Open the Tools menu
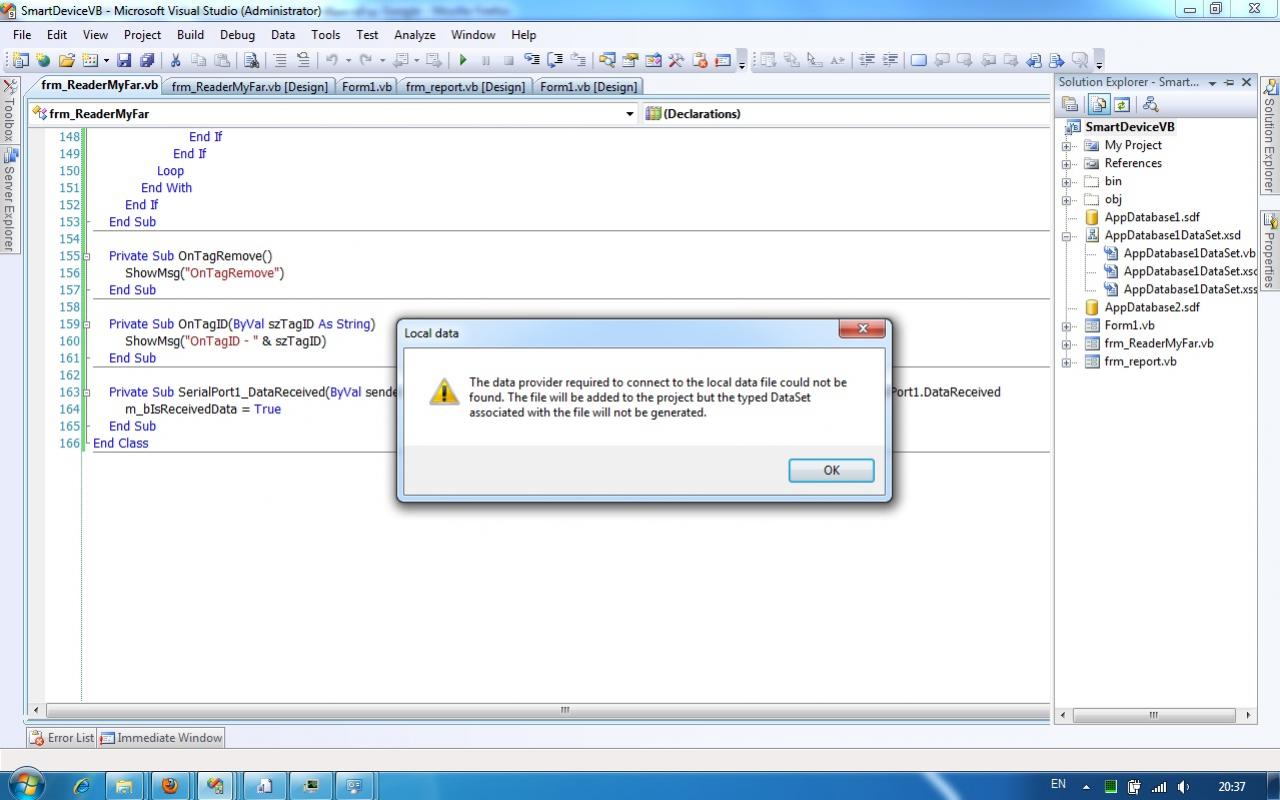1280x800 pixels. pyautogui.click(x=325, y=34)
